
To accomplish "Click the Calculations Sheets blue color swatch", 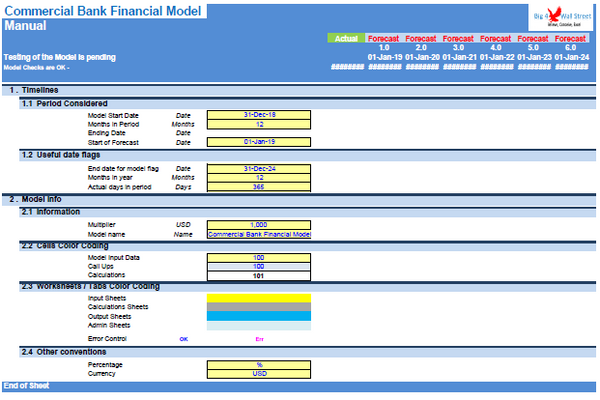I will click(x=259, y=307).
